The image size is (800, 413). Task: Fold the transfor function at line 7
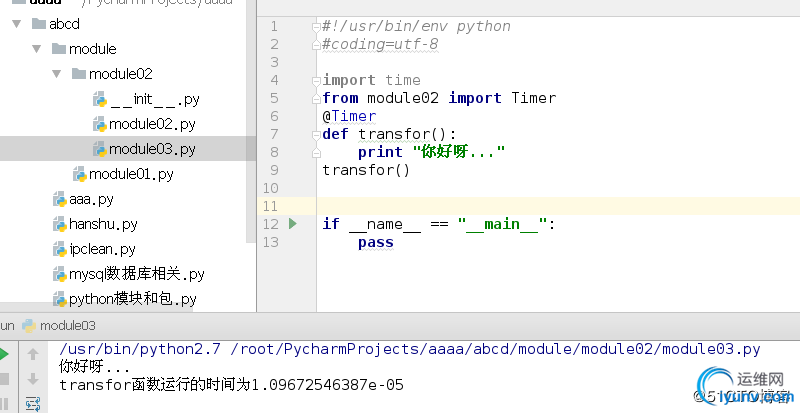pyautogui.click(x=316, y=135)
